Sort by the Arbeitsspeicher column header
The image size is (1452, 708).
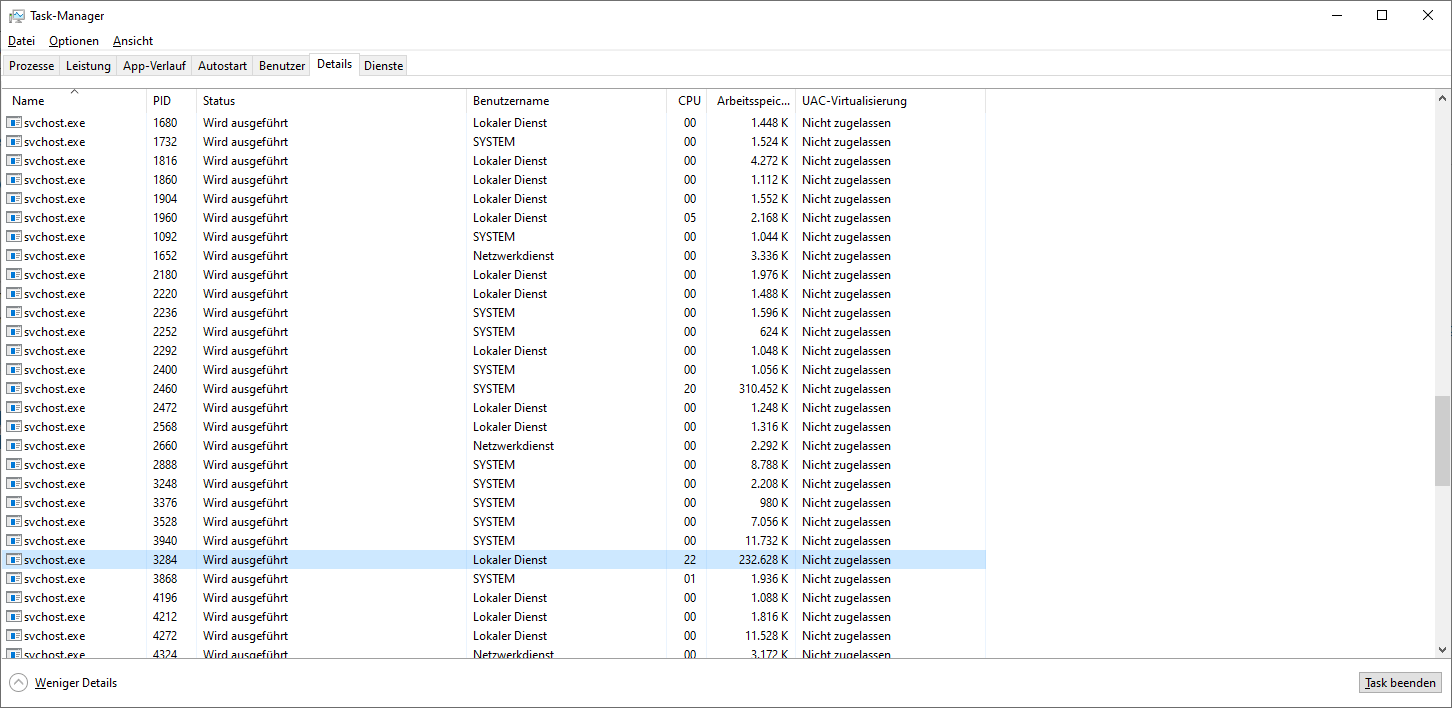[x=753, y=101]
